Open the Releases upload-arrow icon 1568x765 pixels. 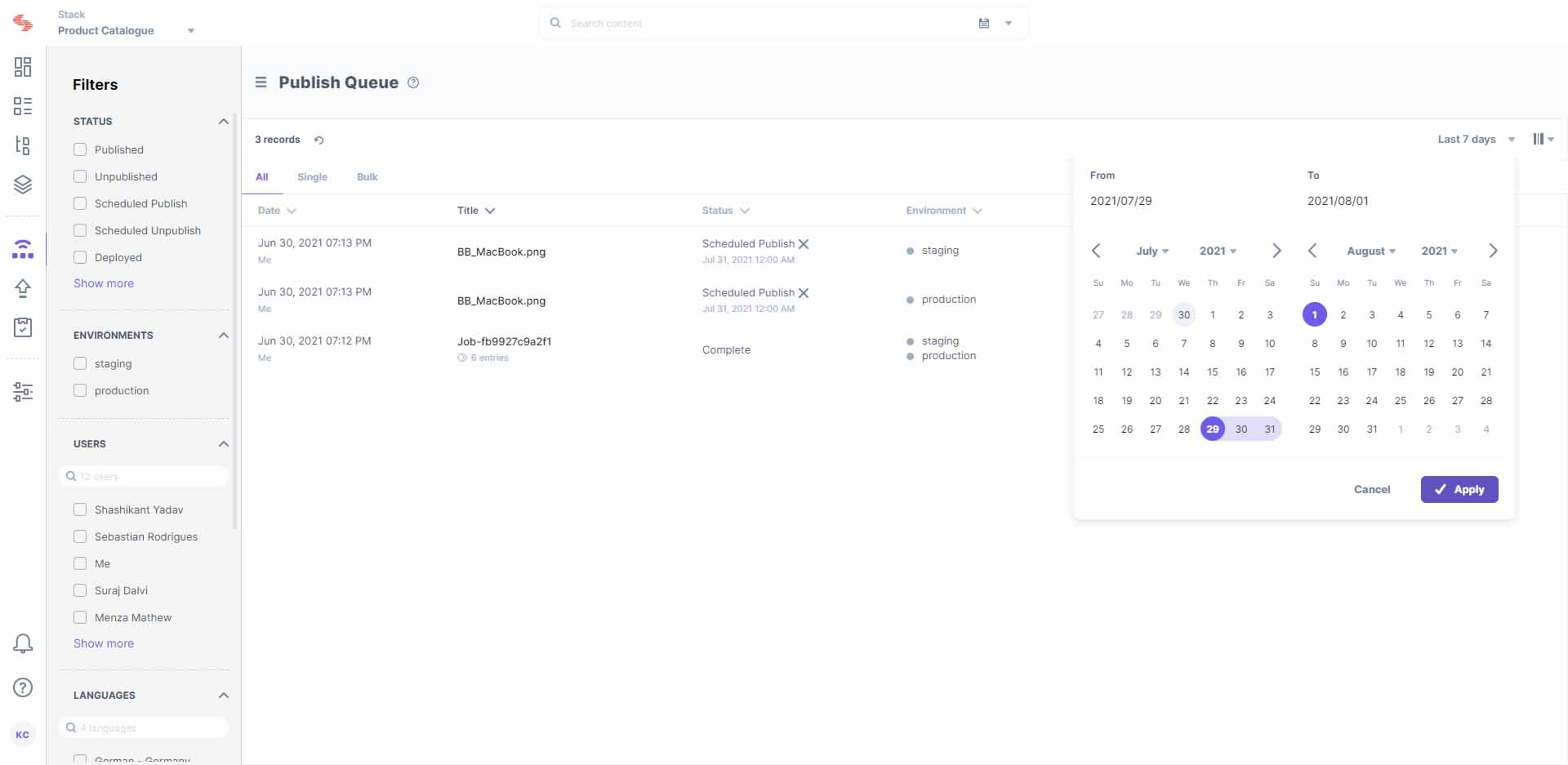[x=22, y=288]
